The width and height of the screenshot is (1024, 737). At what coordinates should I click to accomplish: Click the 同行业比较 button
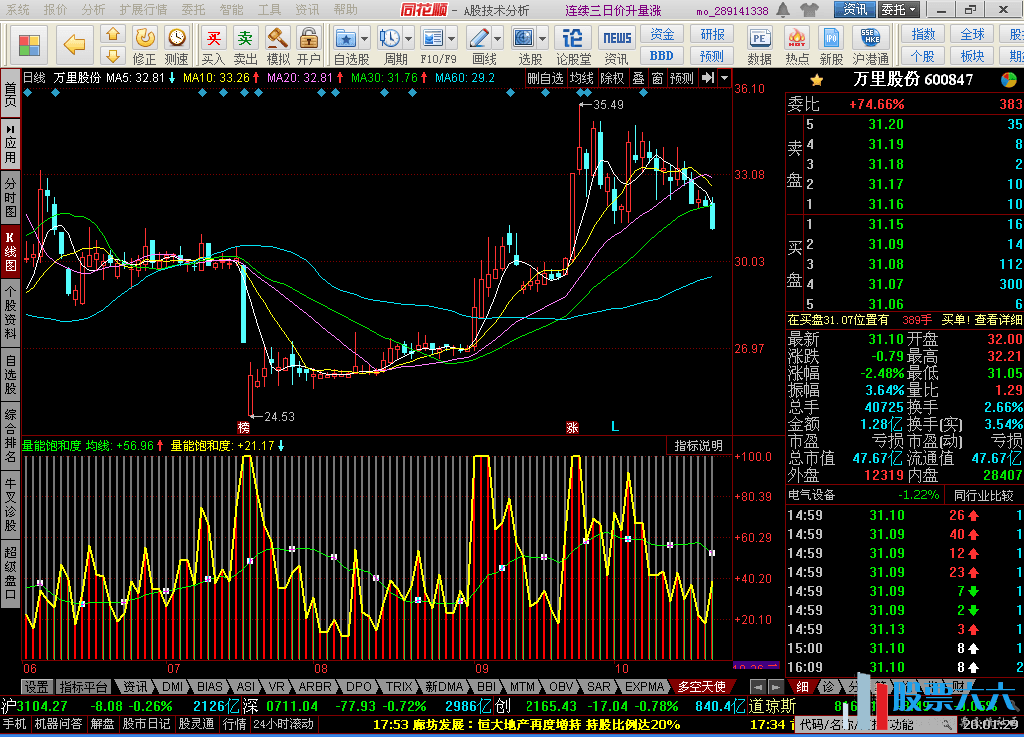click(982, 495)
